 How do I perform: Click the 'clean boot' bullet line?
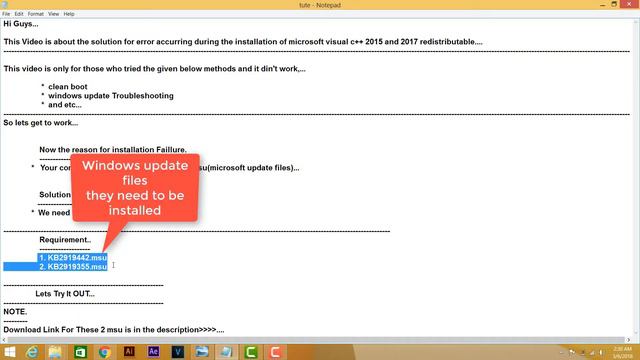click(68, 87)
